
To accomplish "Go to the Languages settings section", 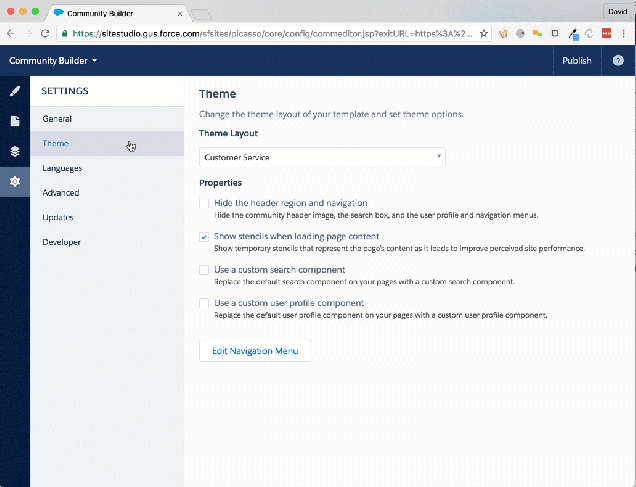I will (x=62, y=168).
